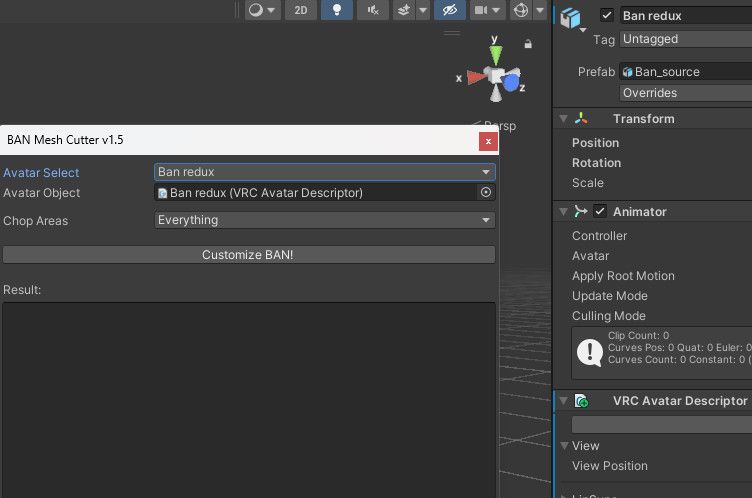Click the Transform header title
The image size is (752, 498).
pyautogui.click(x=644, y=119)
